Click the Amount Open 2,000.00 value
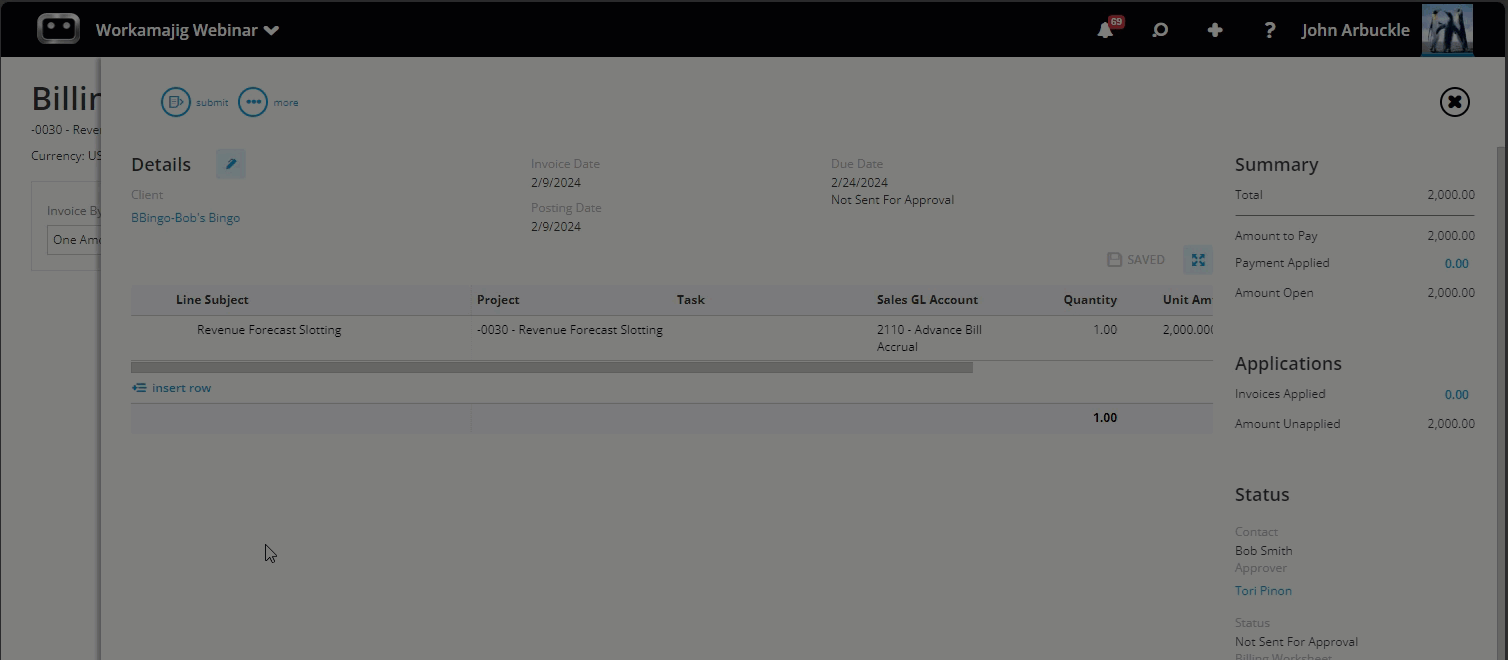 coord(1451,293)
